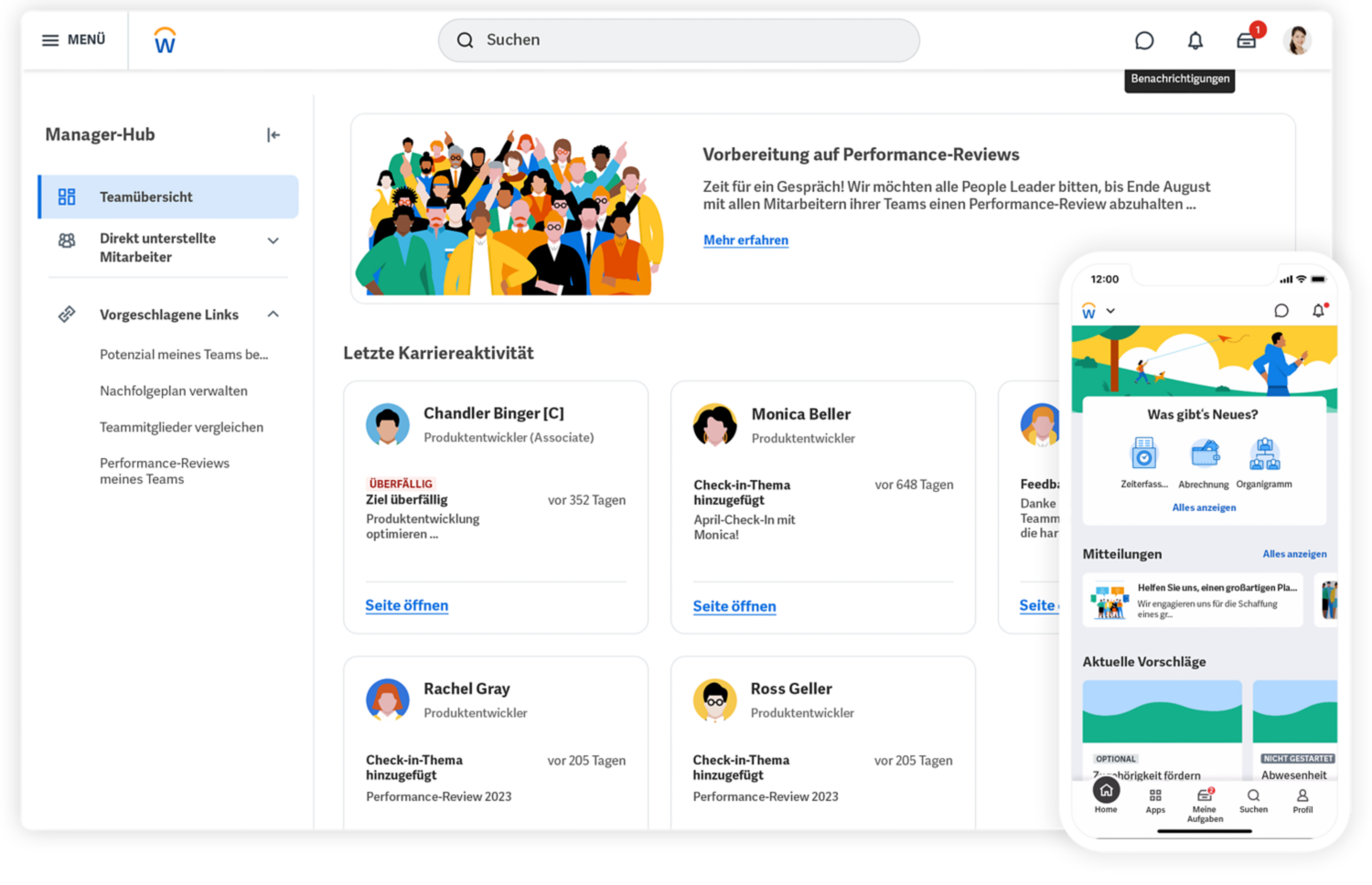Click the Direkt unterstellte Mitarbeiter people icon
This screenshot has height=885, width=1372.
pos(67,240)
